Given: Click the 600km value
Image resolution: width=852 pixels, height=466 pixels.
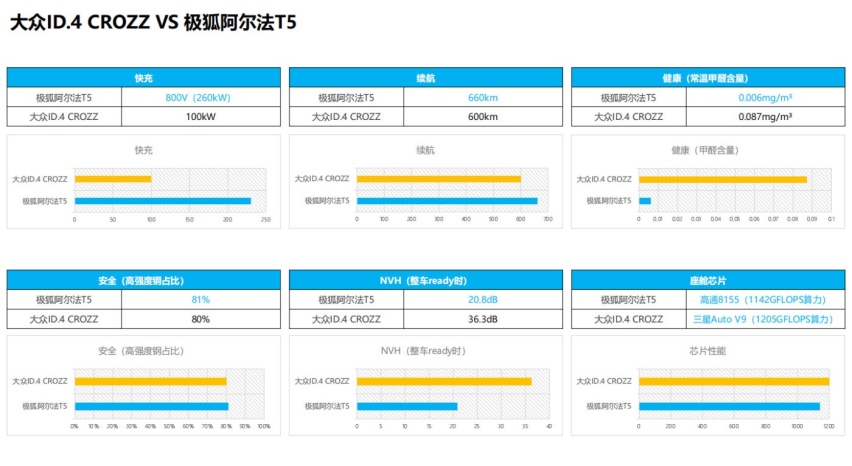Looking at the screenshot, I should [483, 117].
